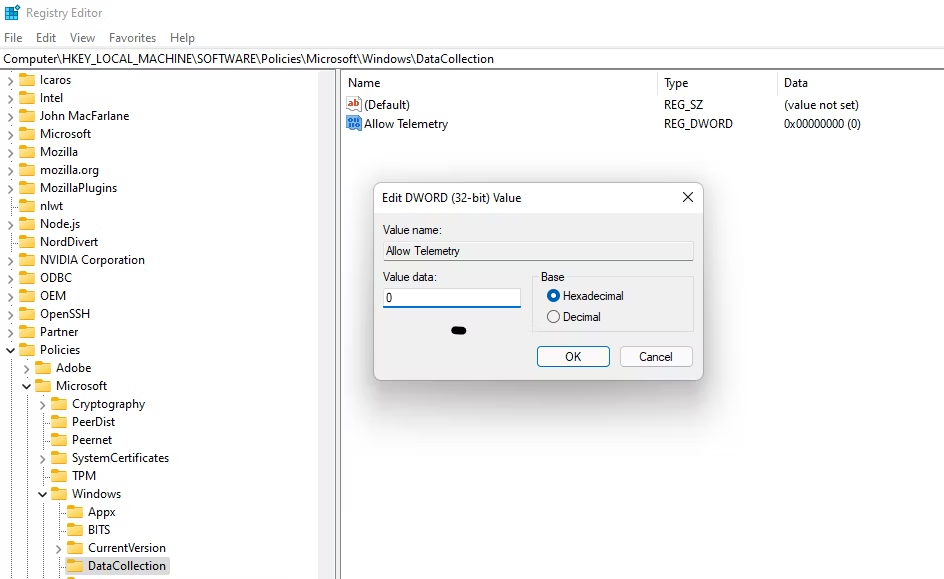Click the Appx folder icon
The width and height of the screenshot is (944, 579).
tap(75, 512)
